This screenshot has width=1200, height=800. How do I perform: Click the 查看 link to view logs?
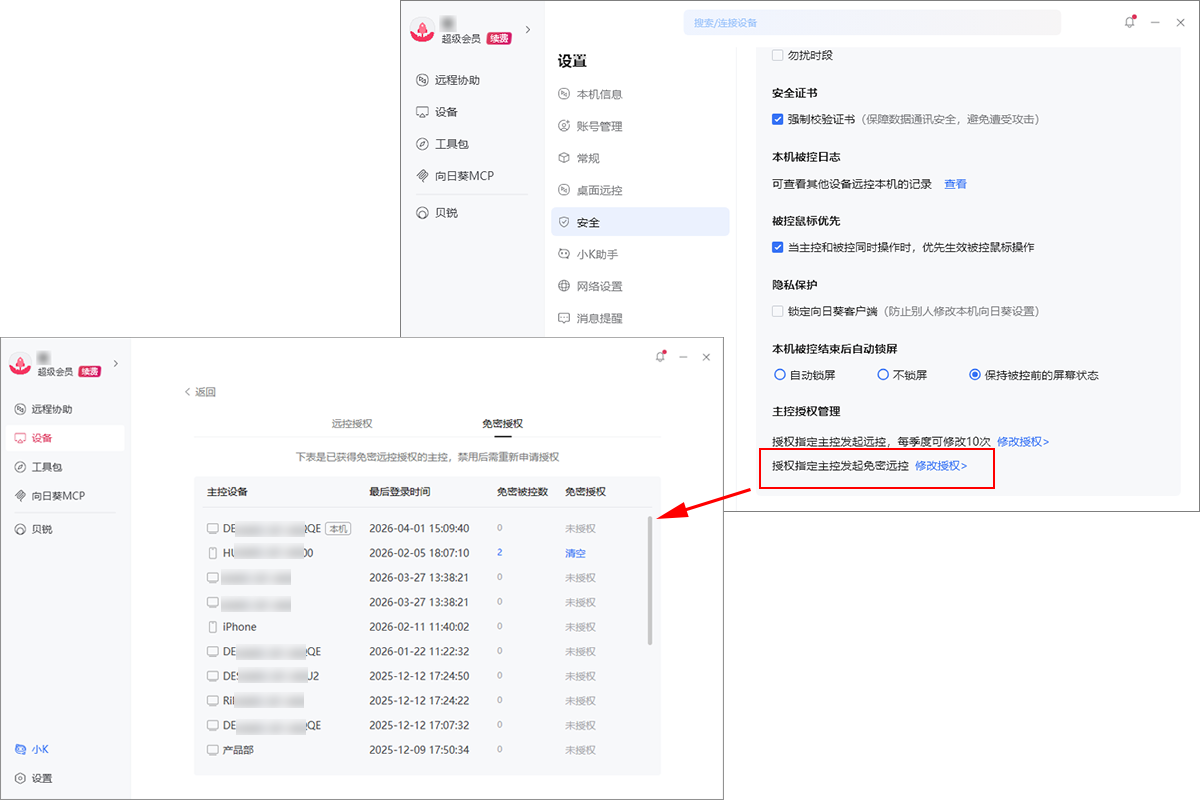pos(955,184)
